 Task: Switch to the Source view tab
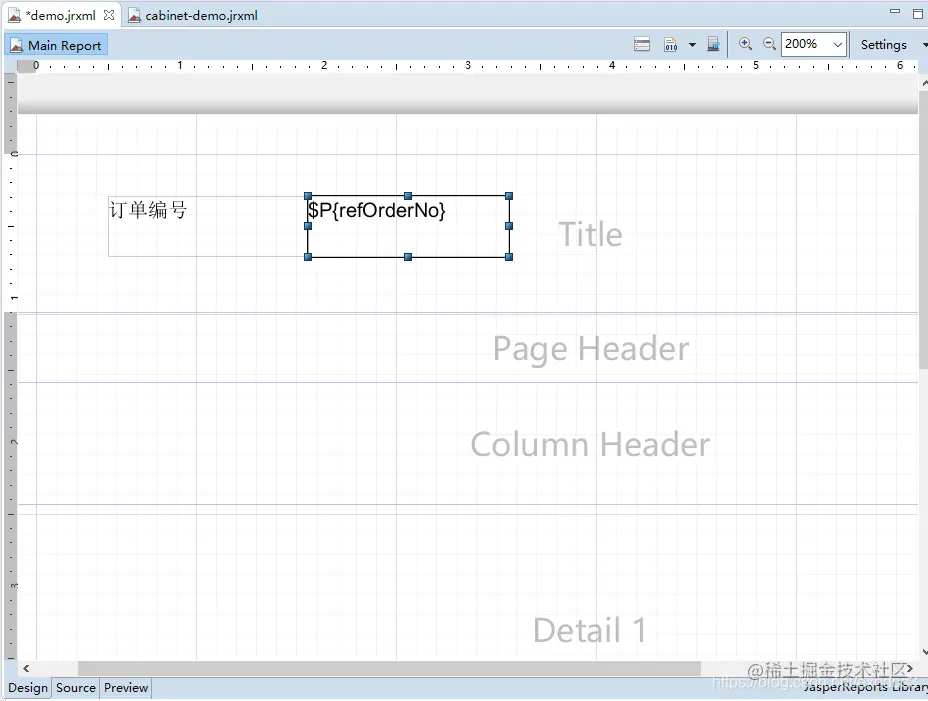pyautogui.click(x=76, y=687)
